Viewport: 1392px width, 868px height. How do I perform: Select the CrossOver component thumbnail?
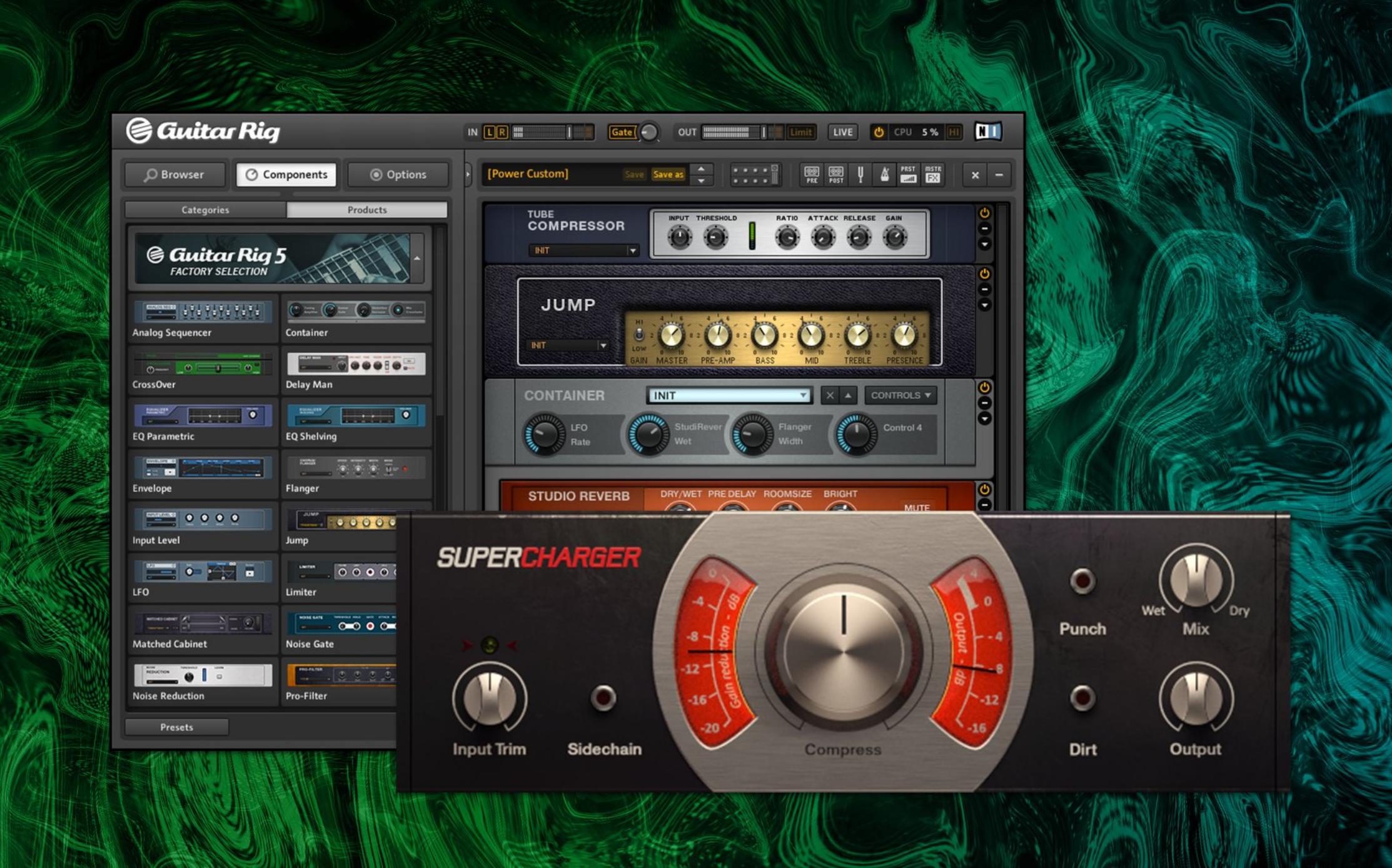(203, 365)
